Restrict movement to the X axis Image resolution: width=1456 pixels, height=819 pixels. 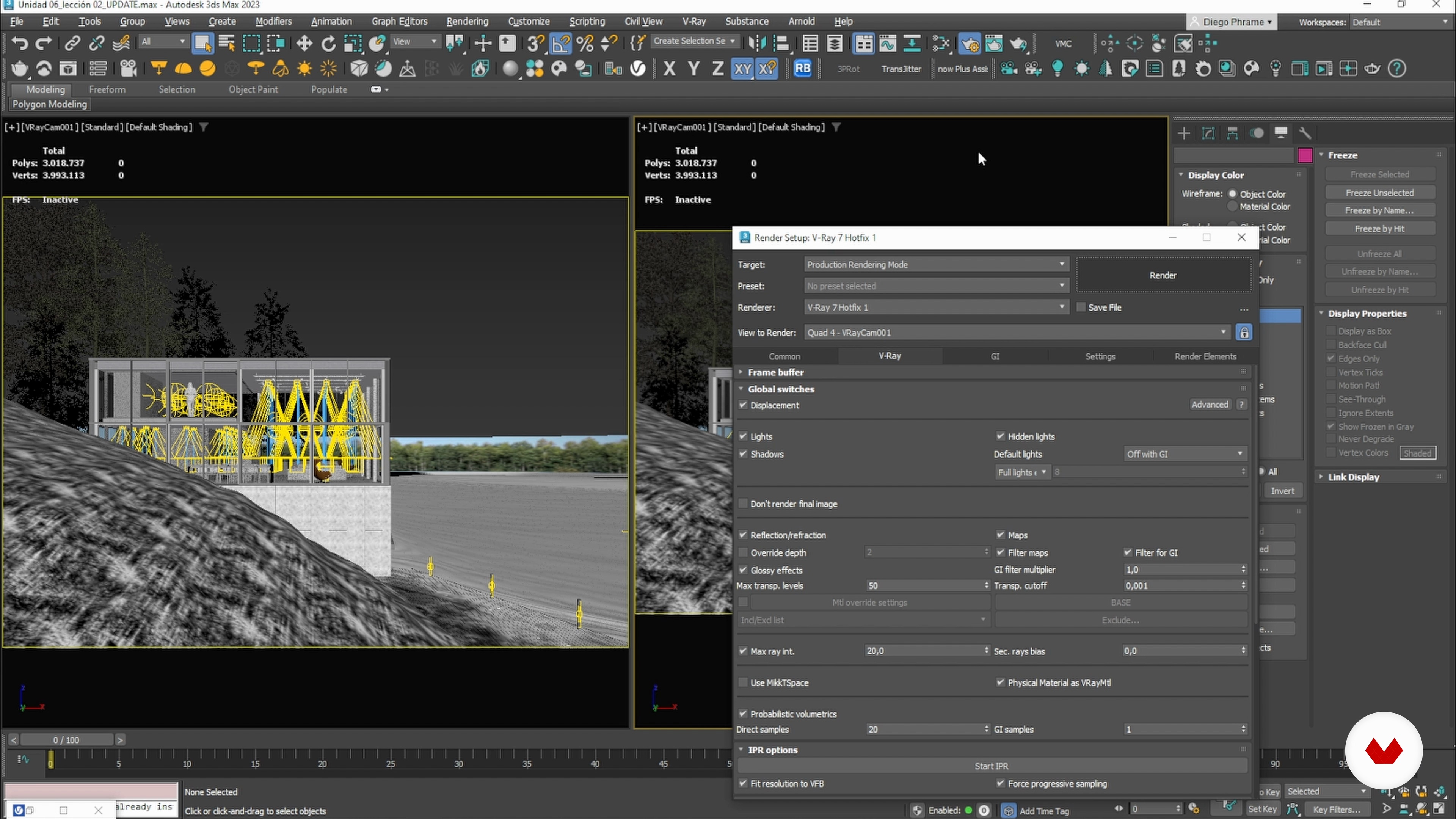coord(669,69)
